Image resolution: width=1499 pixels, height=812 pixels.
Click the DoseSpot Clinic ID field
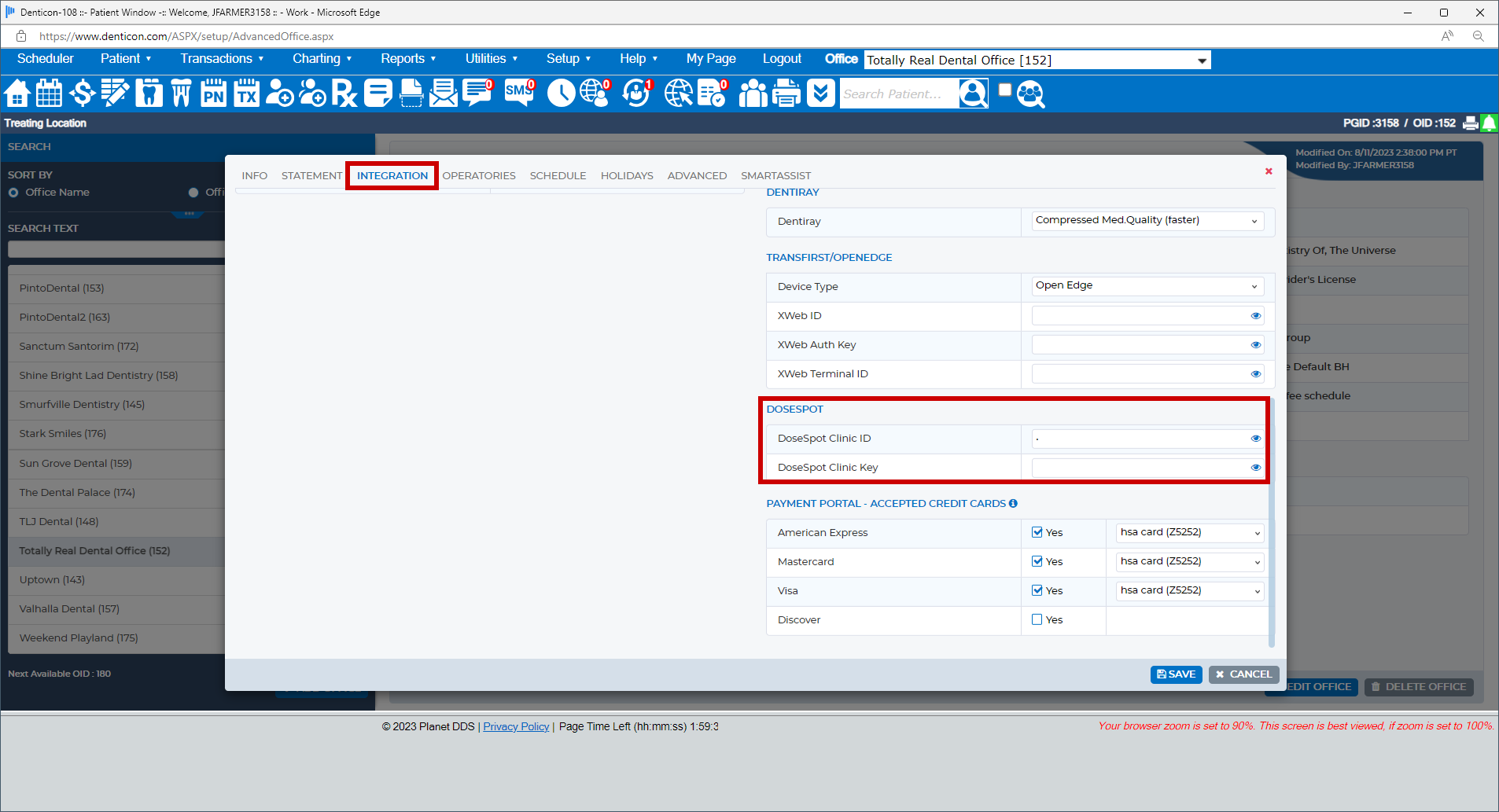(x=1140, y=439)
